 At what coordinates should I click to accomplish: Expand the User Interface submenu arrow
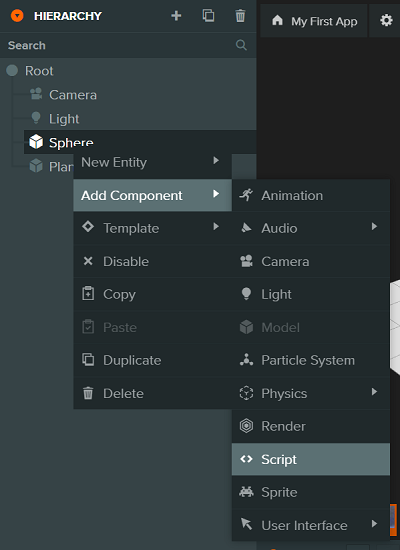[374, 524]
